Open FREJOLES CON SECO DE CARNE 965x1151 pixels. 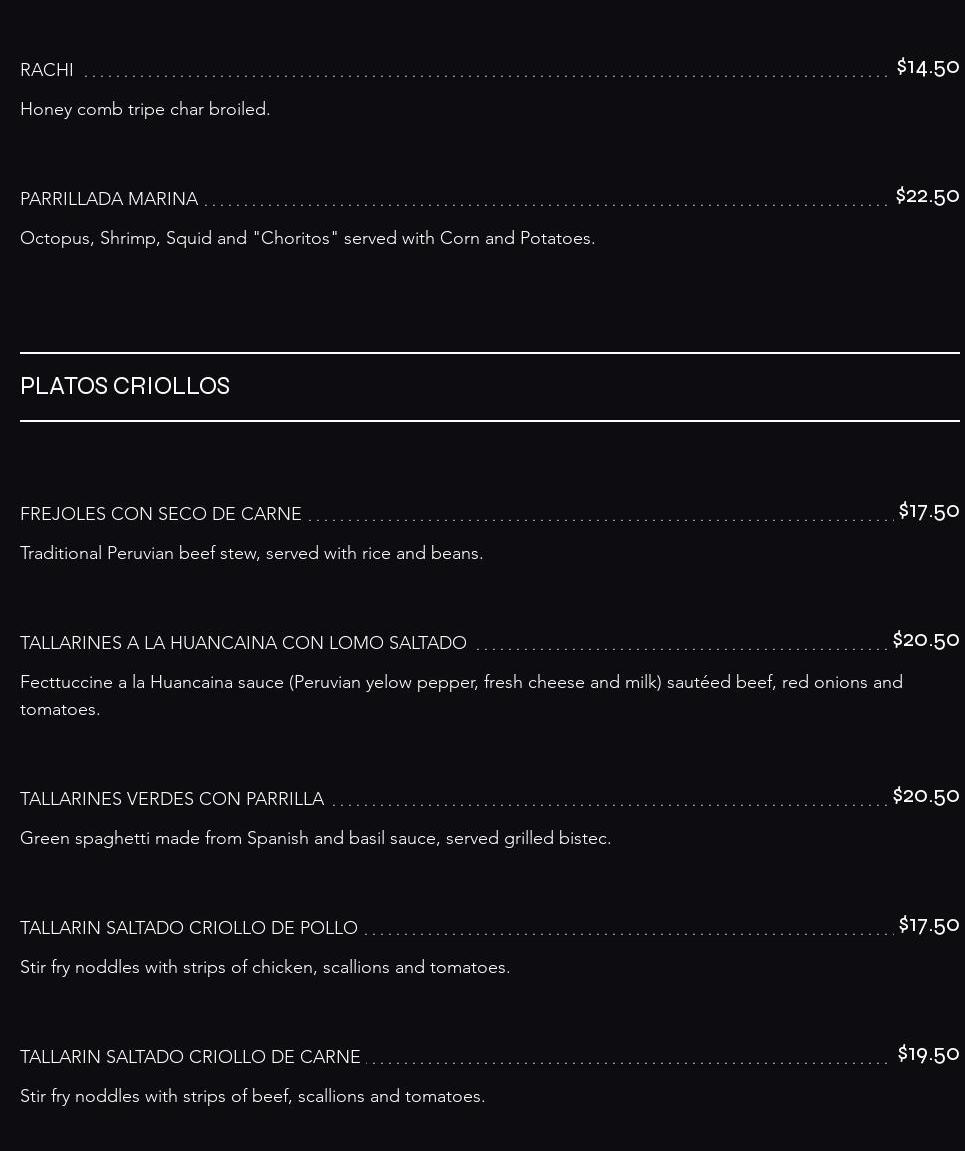click(161, 514)
